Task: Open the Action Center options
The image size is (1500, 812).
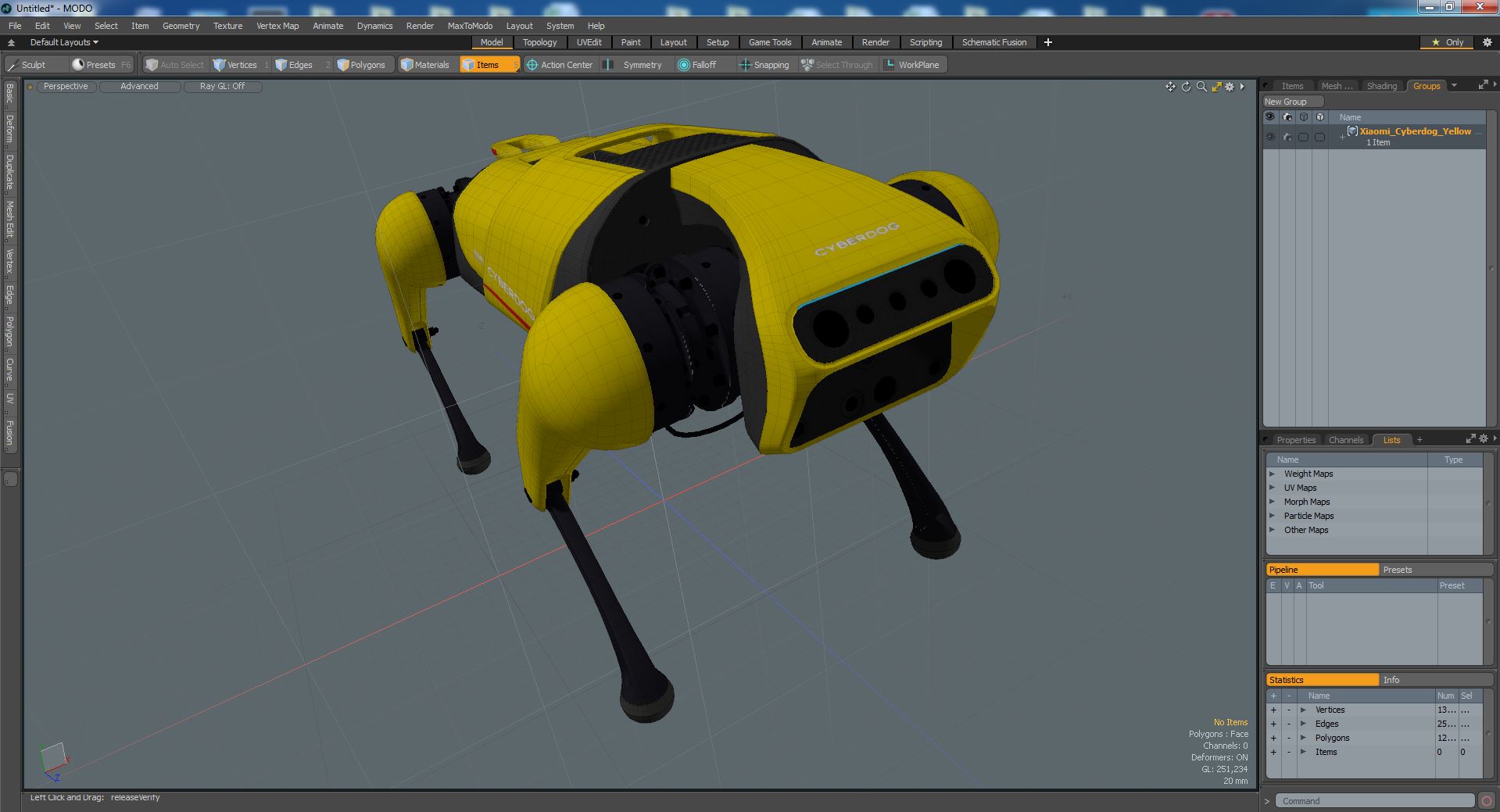Action: pyautogui.click(x=560, y=65)
